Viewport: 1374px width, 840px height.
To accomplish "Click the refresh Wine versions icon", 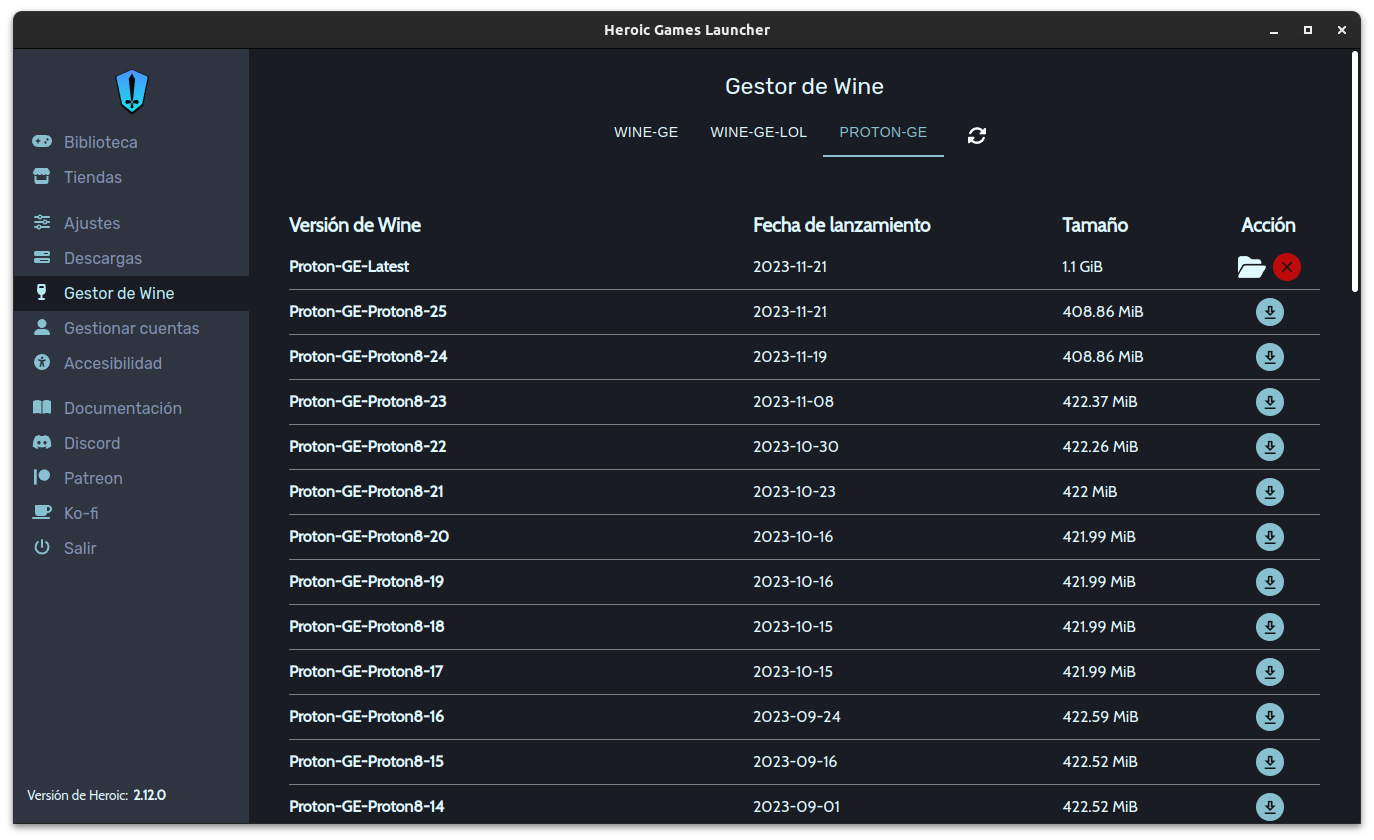I will tap(977, 135).
